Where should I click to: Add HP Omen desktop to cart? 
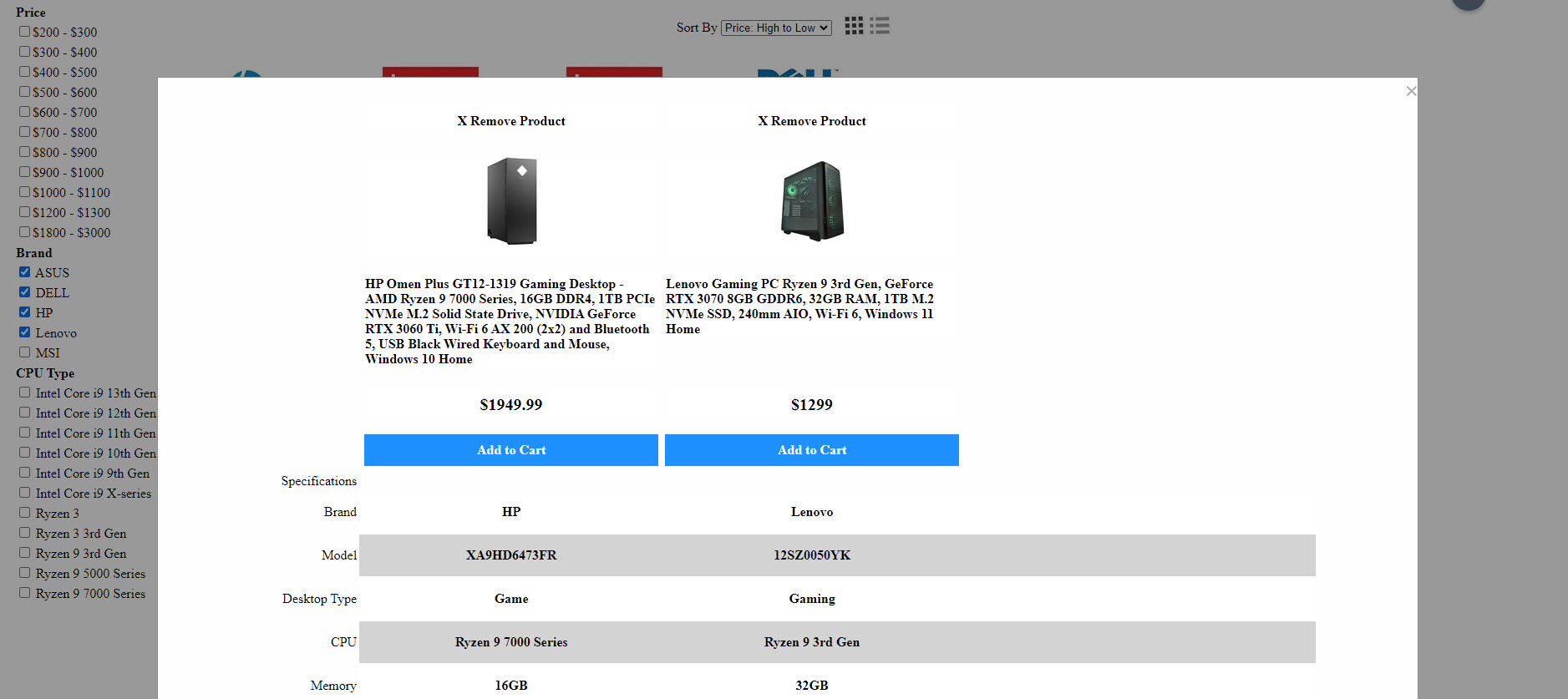510,450
